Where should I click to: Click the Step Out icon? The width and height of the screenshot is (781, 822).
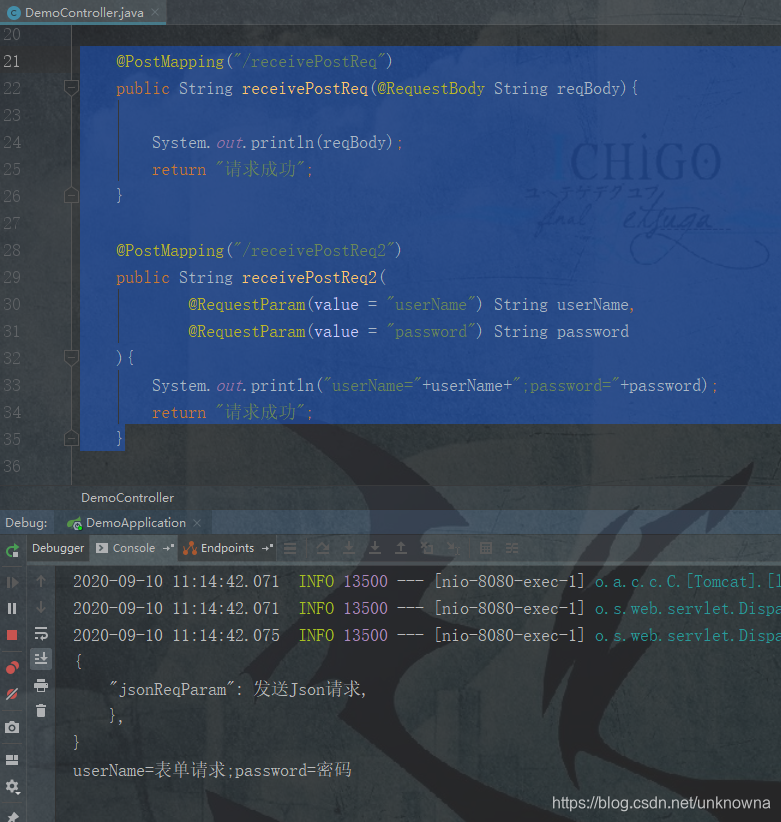point(401,548)
